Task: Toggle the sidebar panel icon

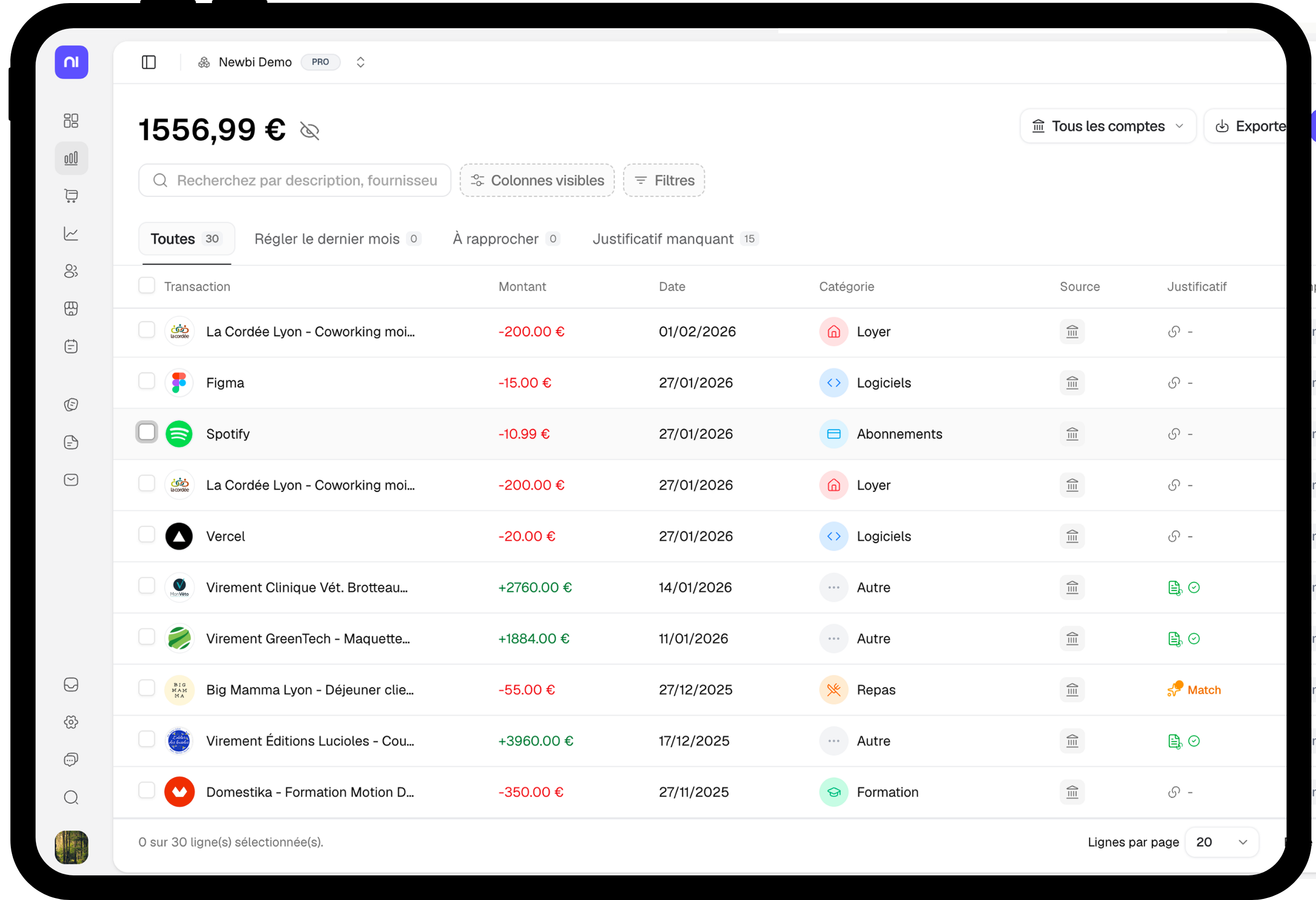Action: point(149,62)
